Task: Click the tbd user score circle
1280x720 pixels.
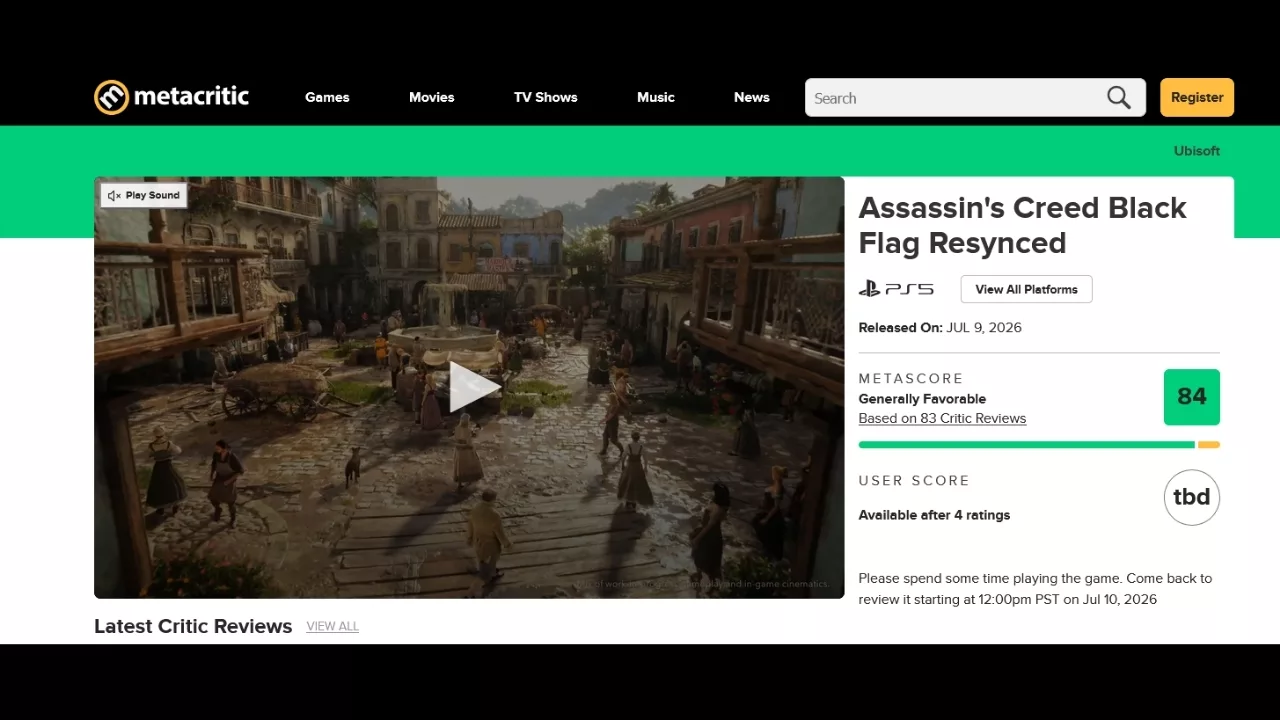Action: click(1192, 497)
